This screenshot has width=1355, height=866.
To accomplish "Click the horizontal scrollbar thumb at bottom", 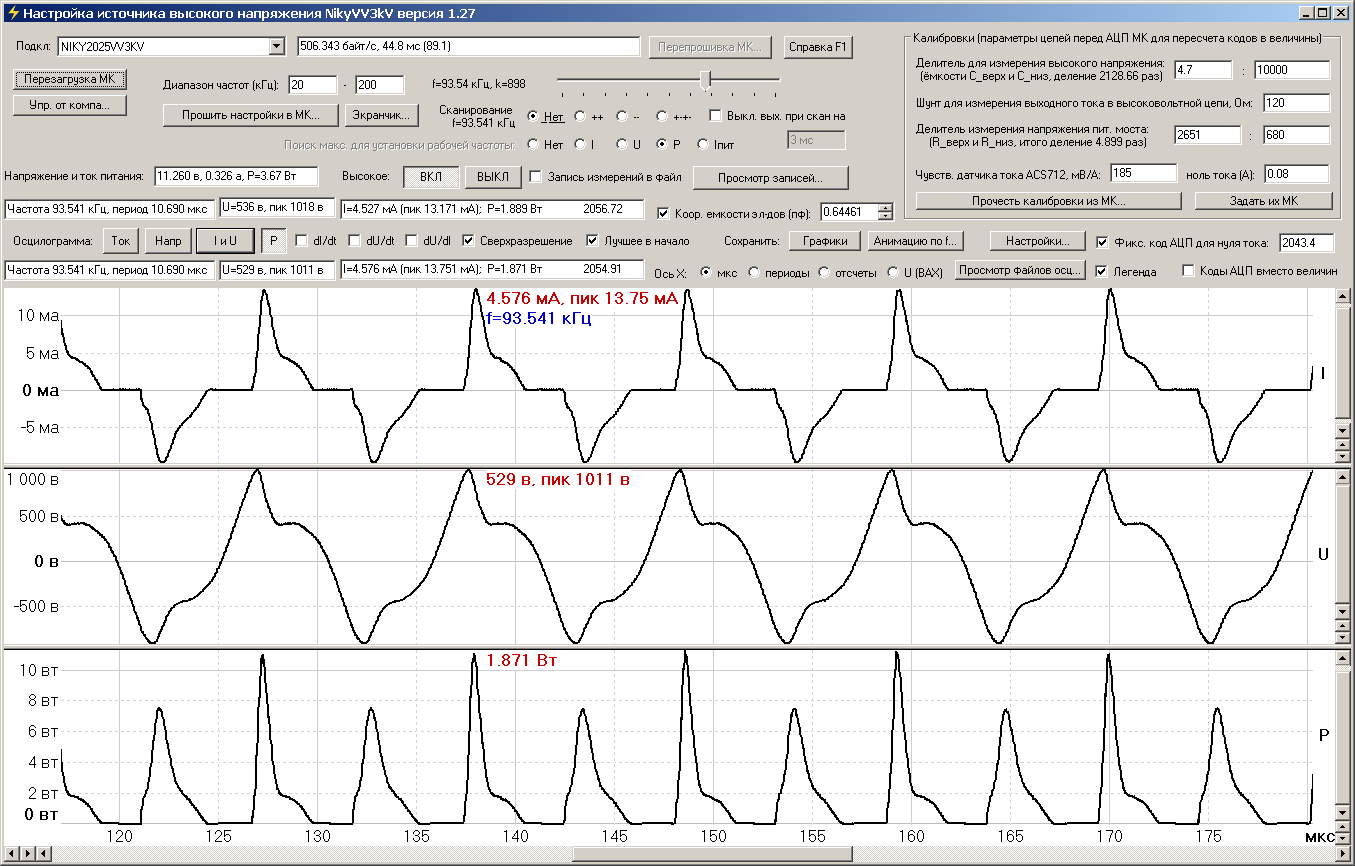I will (x=711, y=853).
